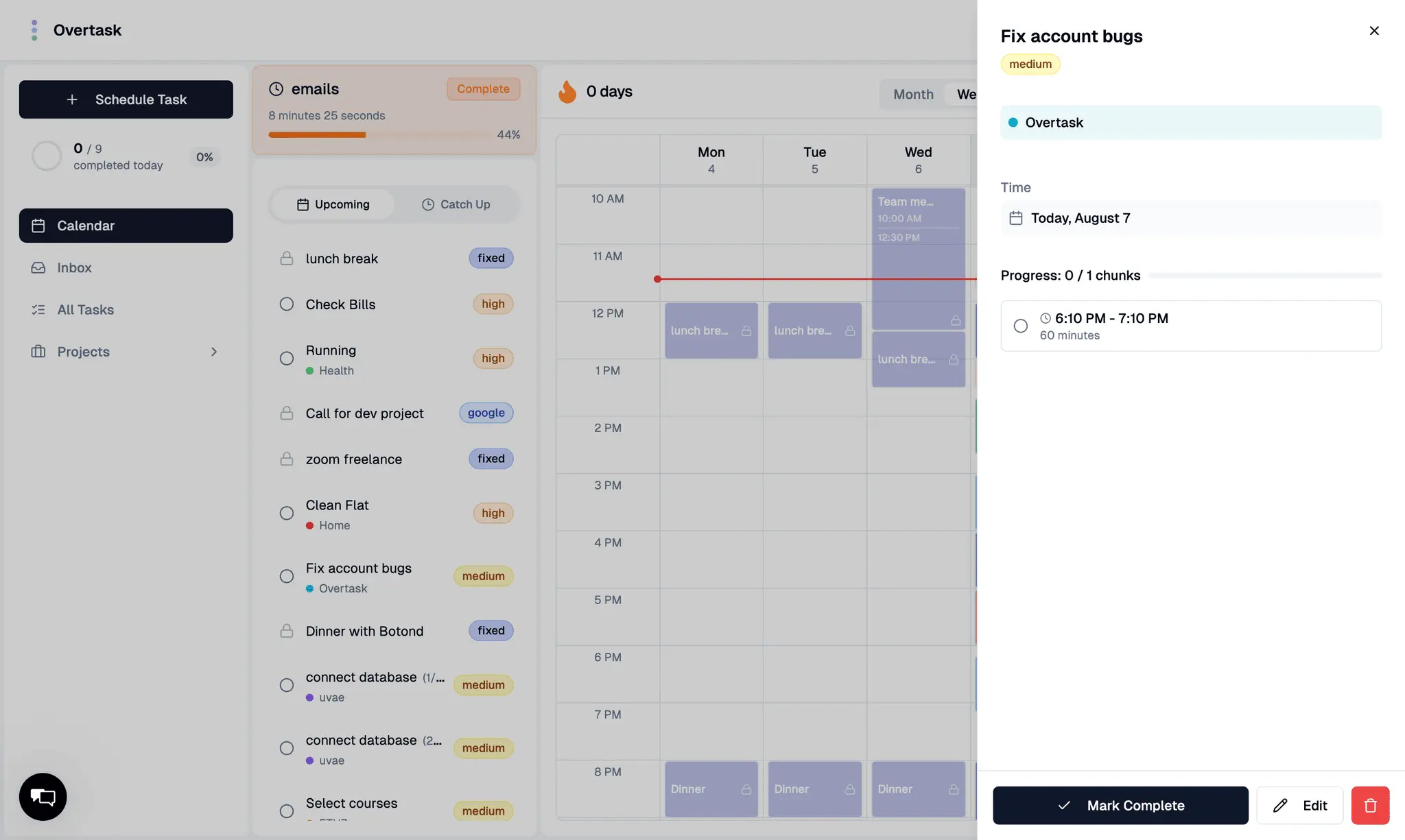Click the lock icon for Call for dev project

(x=287, y=413)
